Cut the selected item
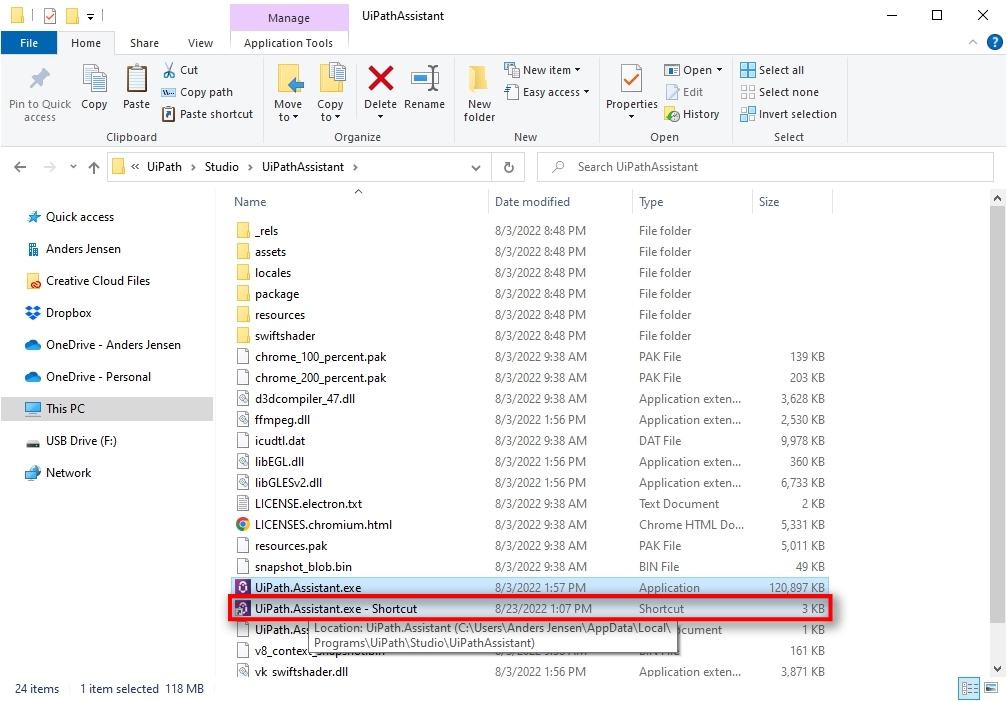 [180, 70]
